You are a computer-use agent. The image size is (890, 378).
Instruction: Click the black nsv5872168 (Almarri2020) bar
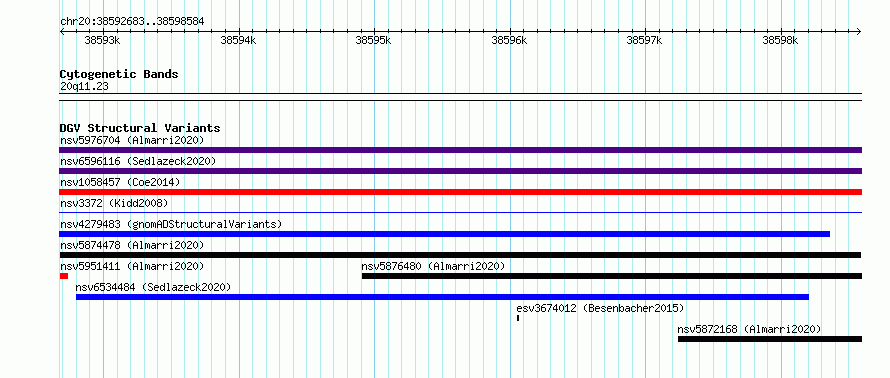click(x=770, y=339)
